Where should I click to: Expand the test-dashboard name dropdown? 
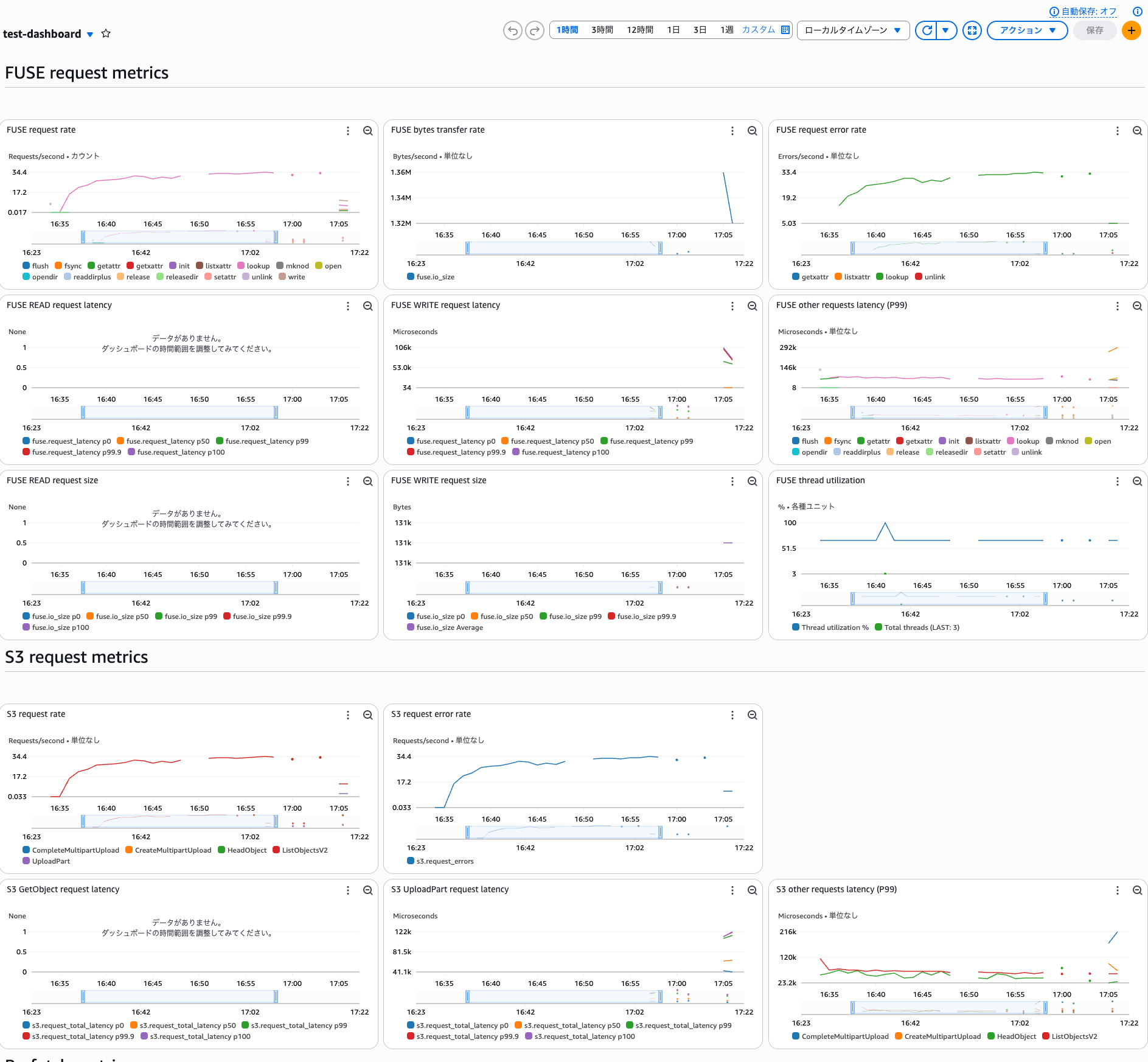(x=90, y=34)
